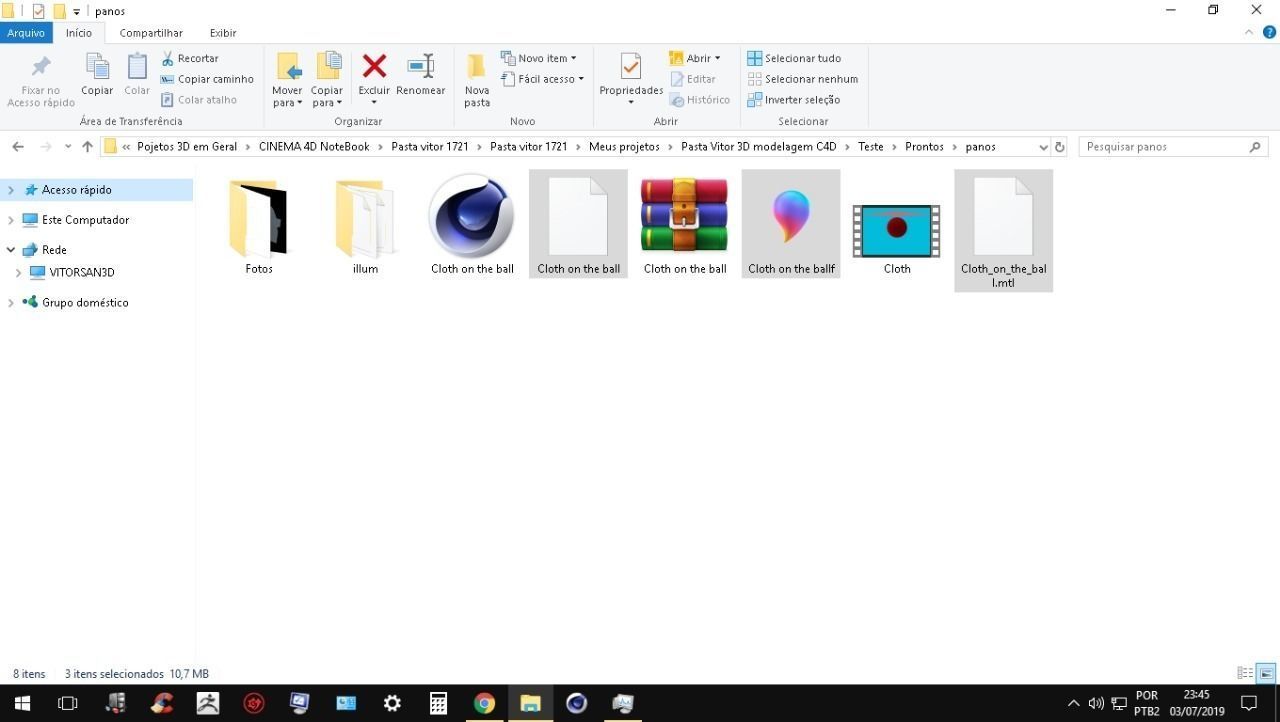Click Meus projetos breadcrumb segment

click(x=624, y=147)
